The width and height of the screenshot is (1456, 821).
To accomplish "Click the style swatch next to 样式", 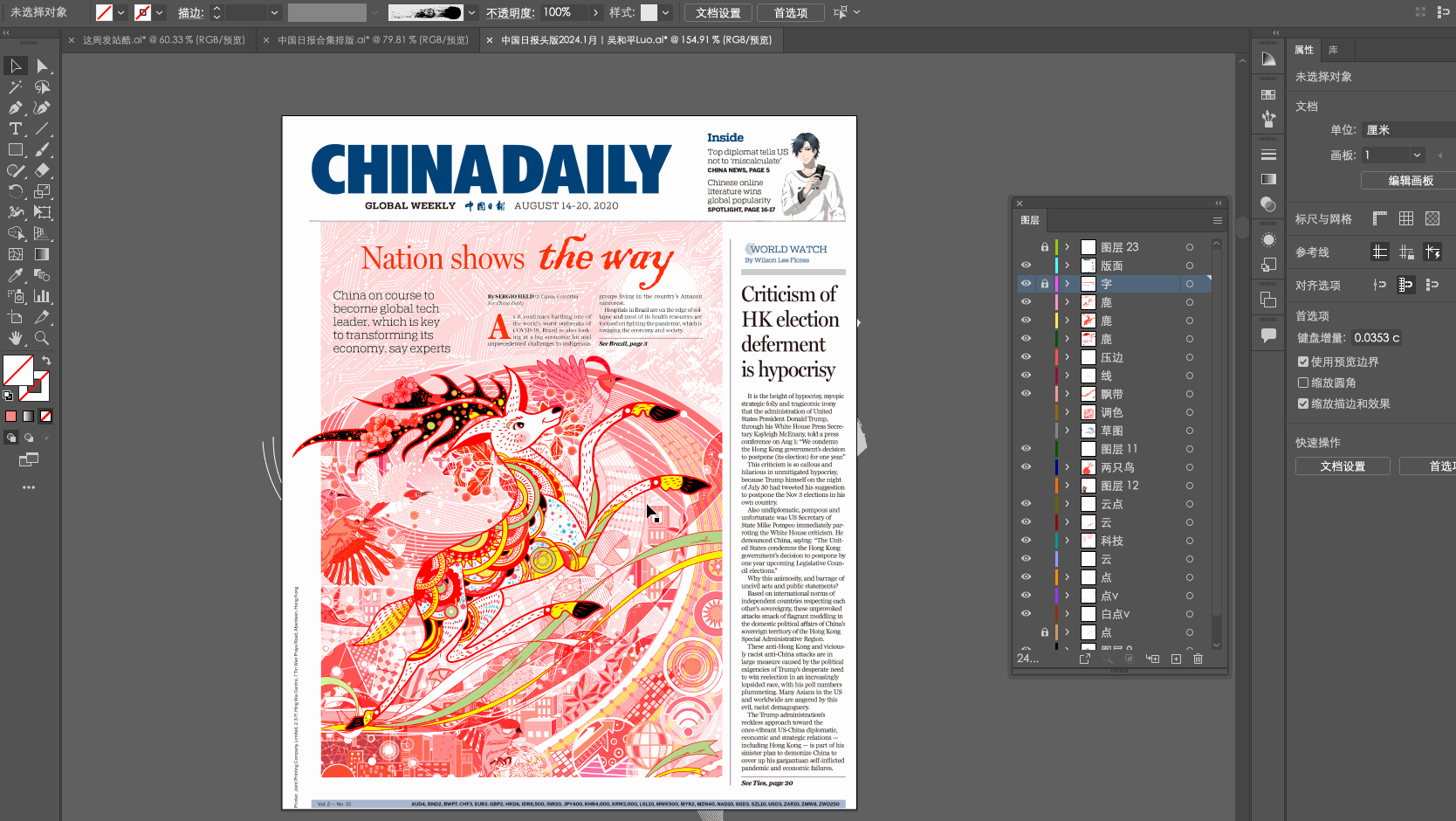I will tap(649, 12).
